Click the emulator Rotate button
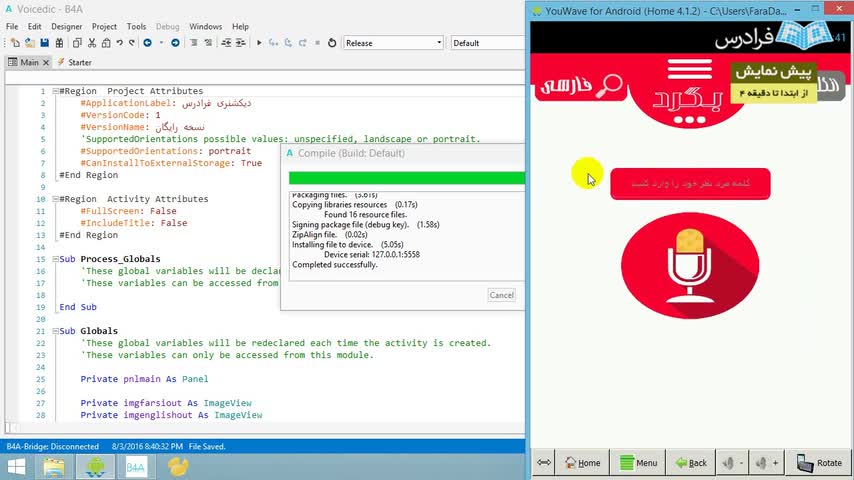This screenshot has height=480, width=854. click(819, 463)
